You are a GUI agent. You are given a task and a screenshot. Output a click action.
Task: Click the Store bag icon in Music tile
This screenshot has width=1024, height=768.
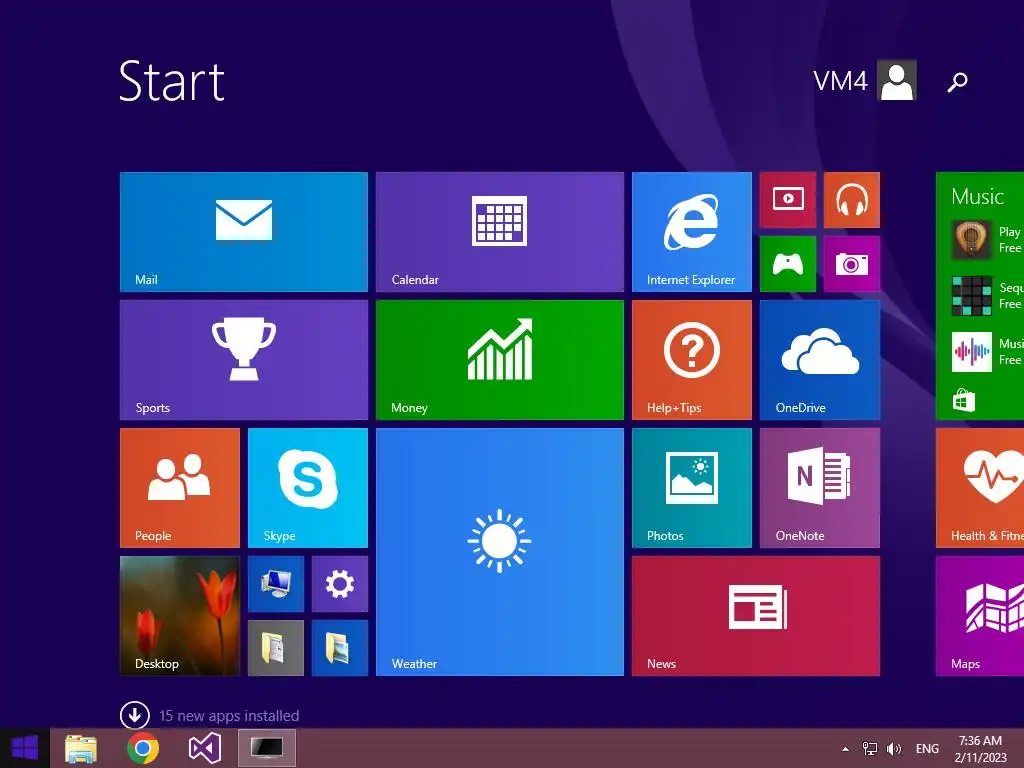pyautogui.click(x=963, y=400)
